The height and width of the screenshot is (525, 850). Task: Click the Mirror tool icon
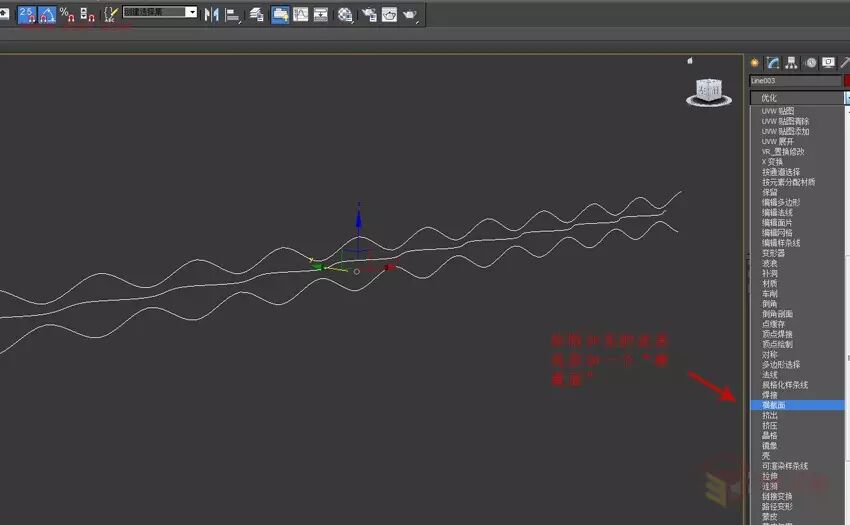pos(211,14)
